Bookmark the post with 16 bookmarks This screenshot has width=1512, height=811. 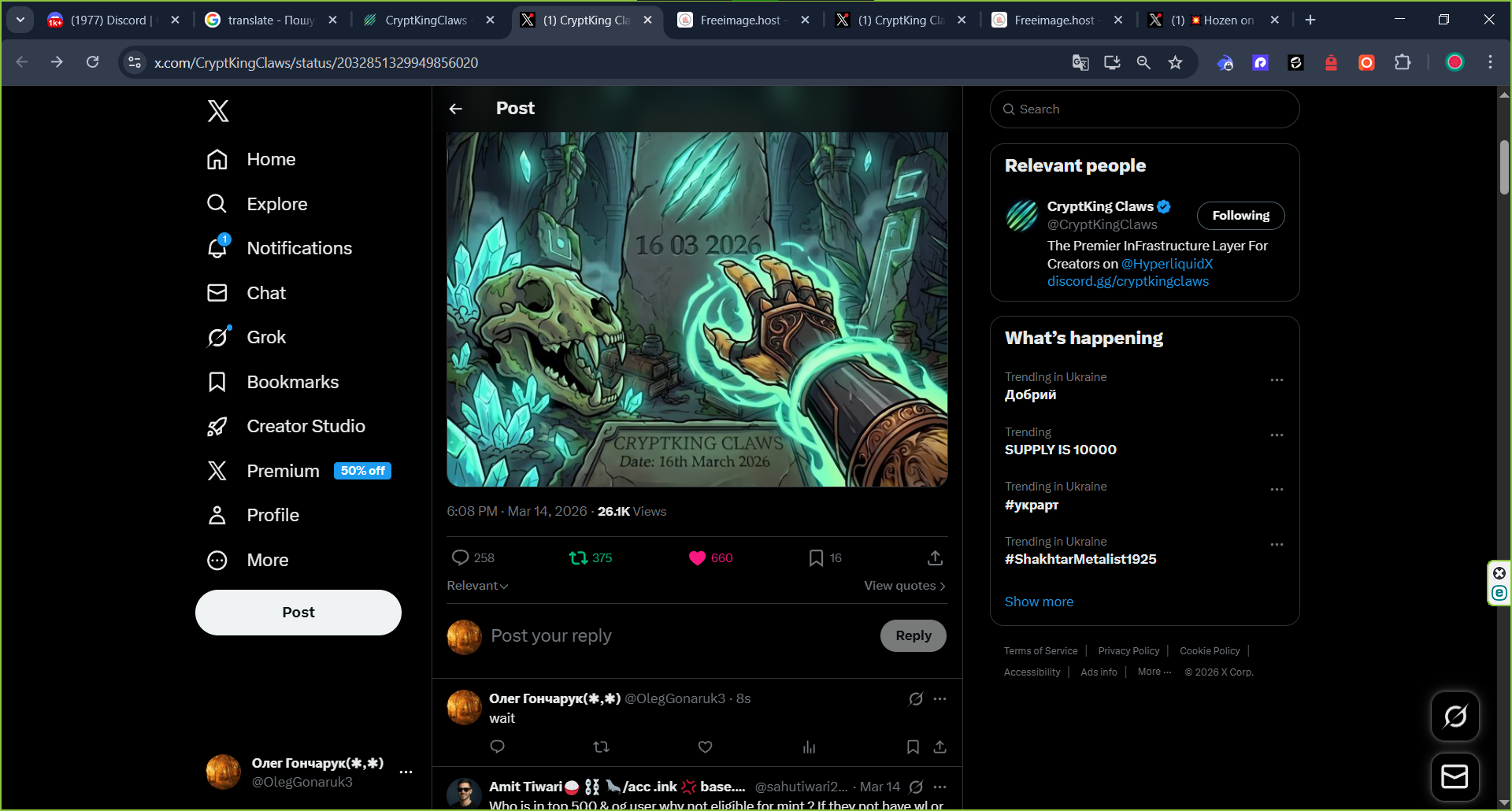825,557
